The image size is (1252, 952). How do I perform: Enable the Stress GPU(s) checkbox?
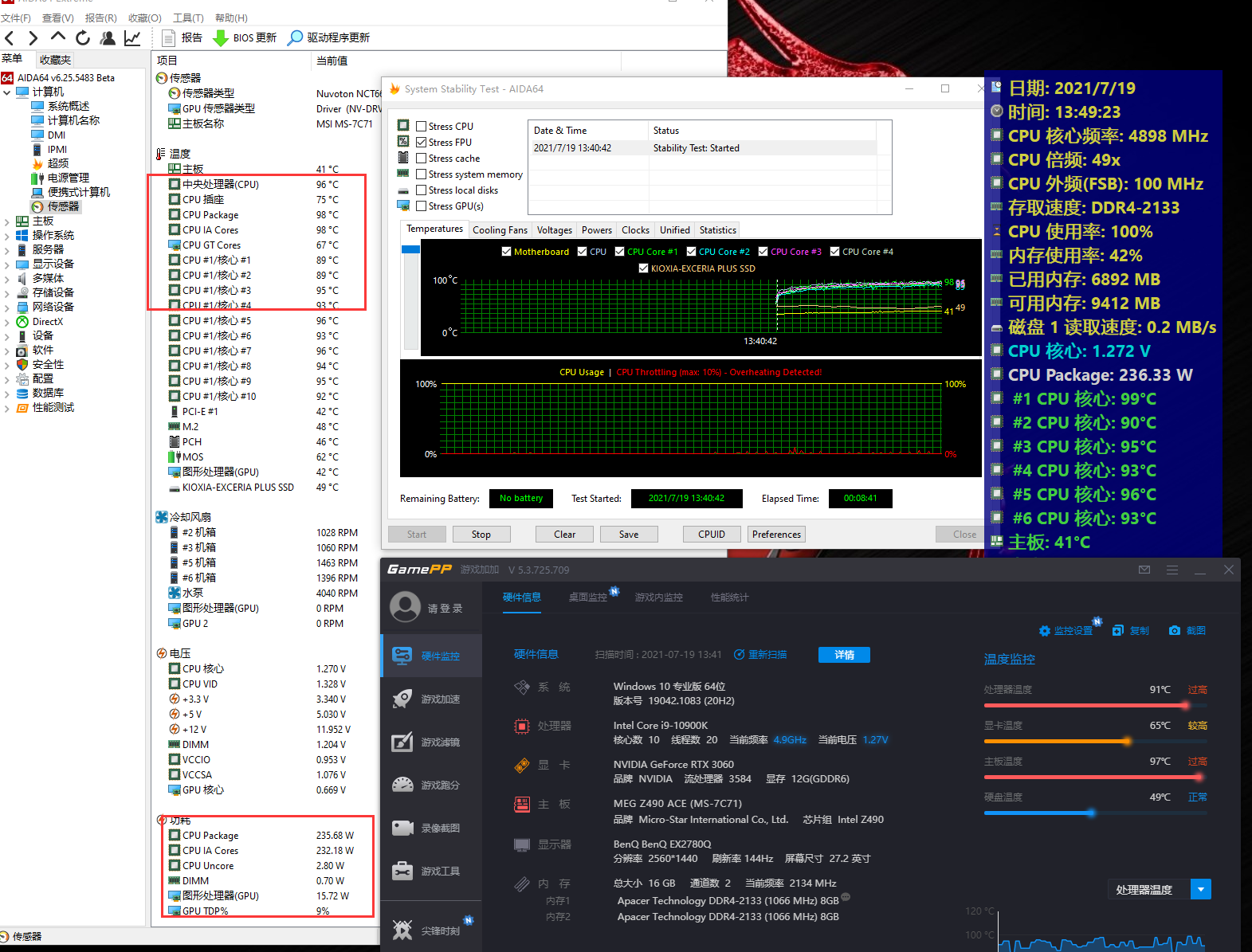(421, 206)
